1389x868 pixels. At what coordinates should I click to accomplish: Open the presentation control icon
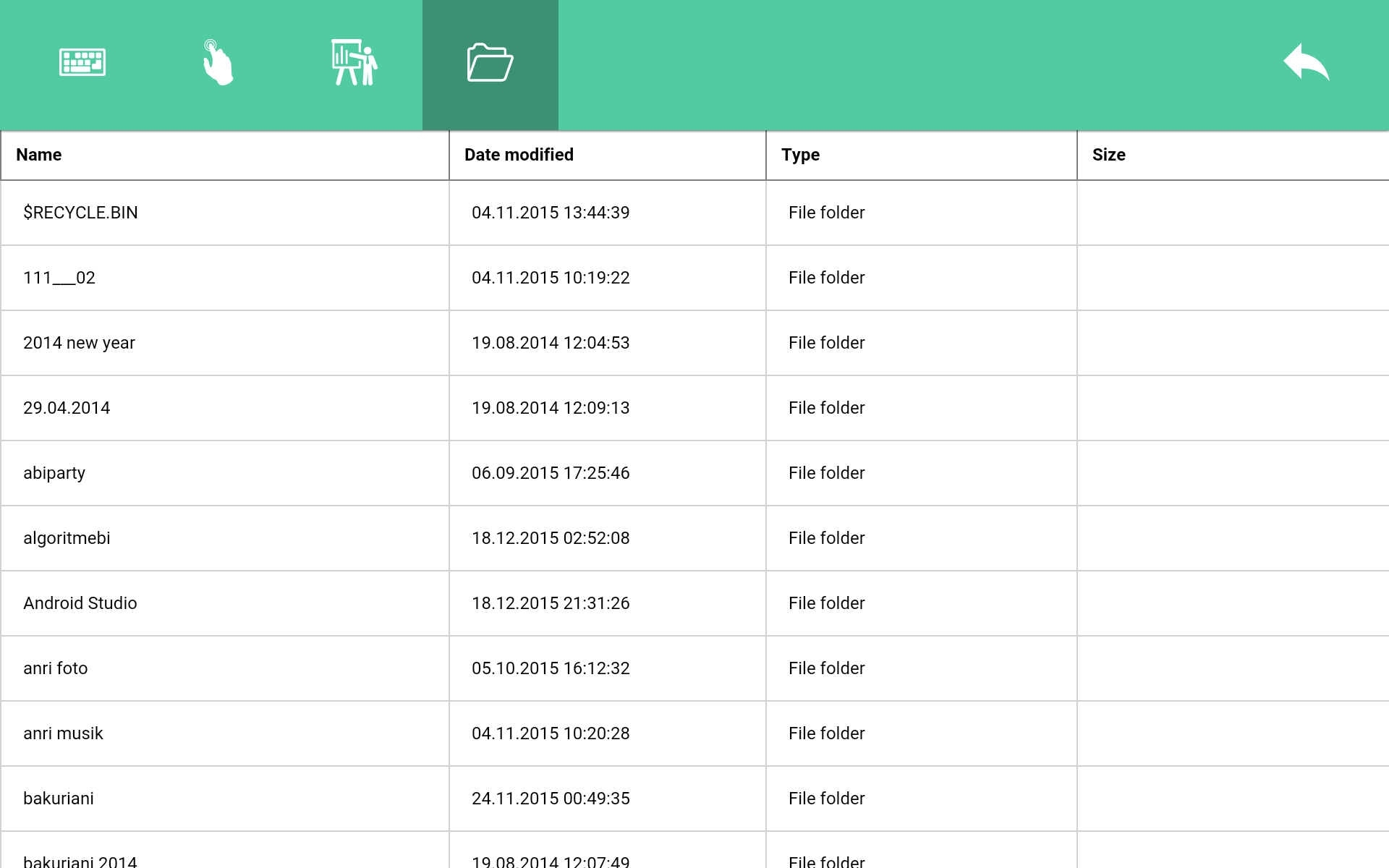[354, 63]
